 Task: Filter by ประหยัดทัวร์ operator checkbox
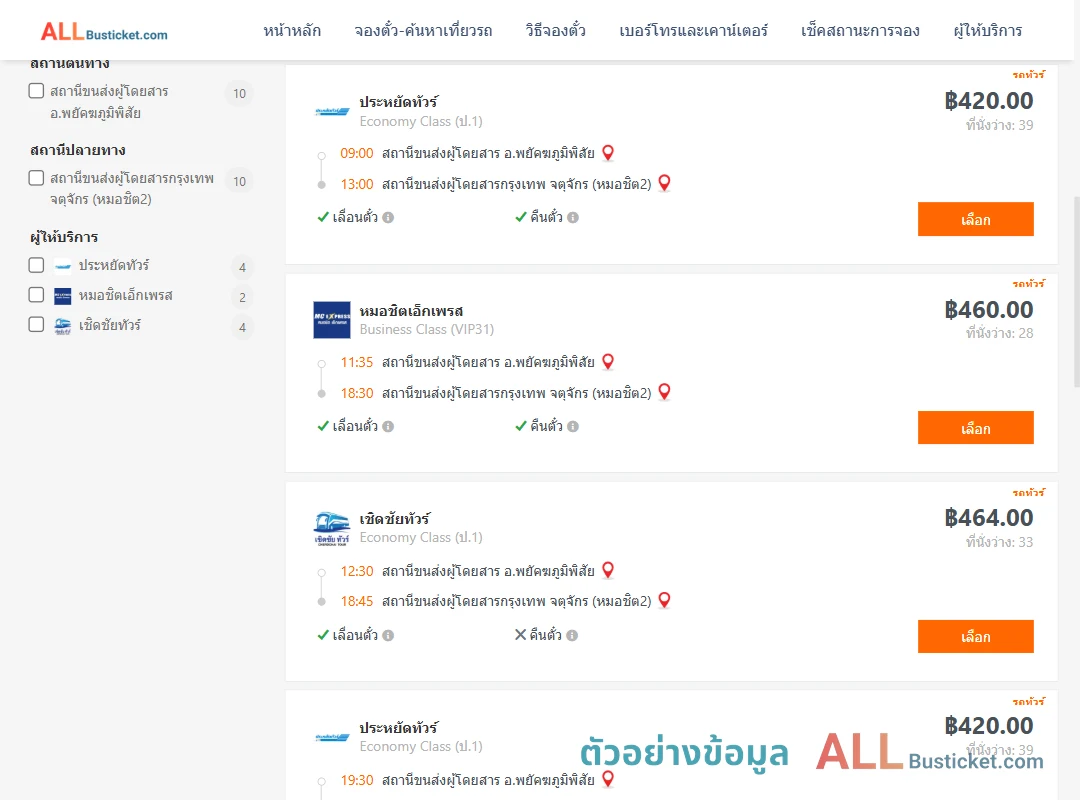pyautogui.click(x=37, y=265)
